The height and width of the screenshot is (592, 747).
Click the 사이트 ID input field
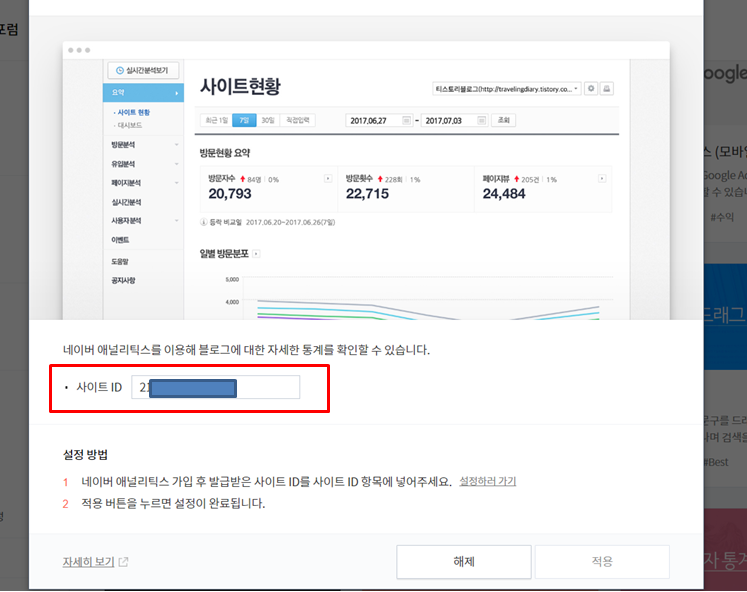point(215,387)
